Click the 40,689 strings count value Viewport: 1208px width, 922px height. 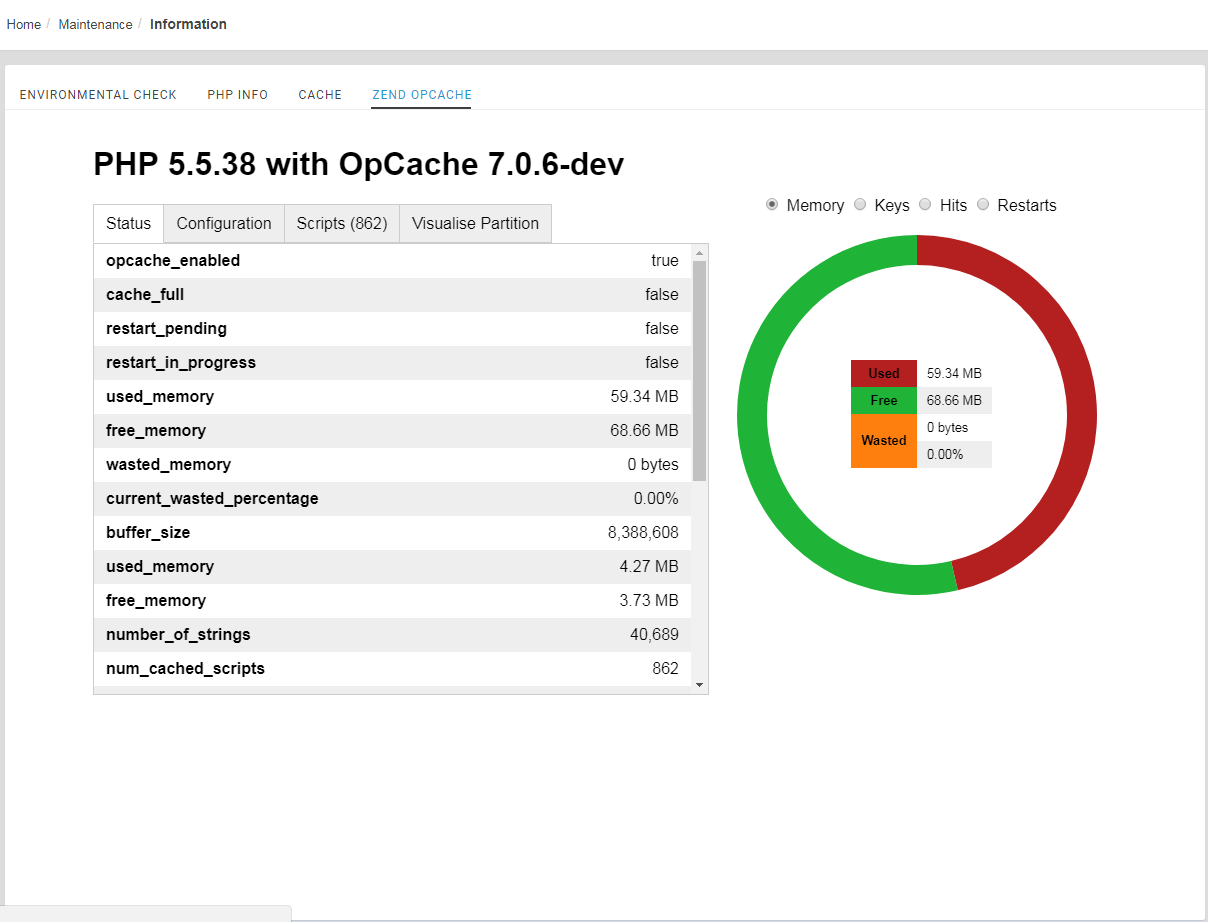(x=653, y=635)
